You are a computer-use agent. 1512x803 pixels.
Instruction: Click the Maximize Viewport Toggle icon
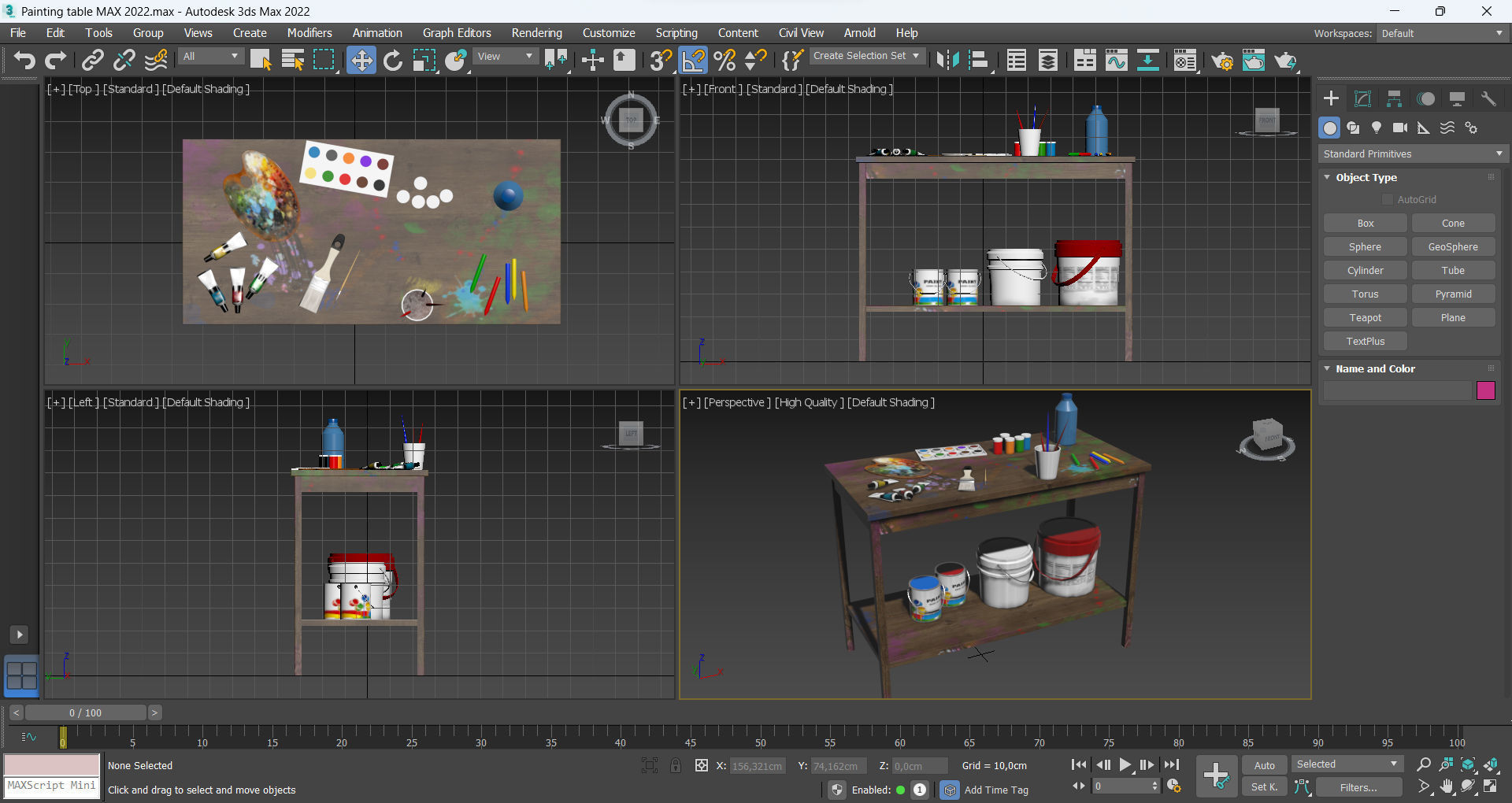click(x=1491, y=786)
